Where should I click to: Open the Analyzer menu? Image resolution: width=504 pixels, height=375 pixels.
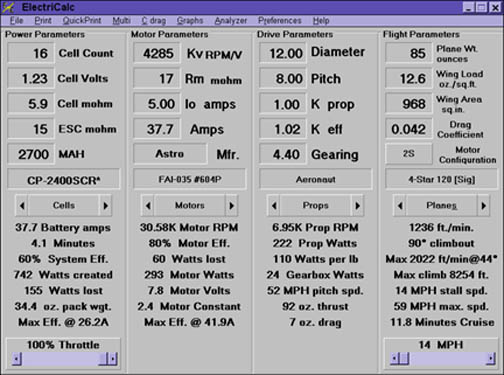pyautogui.click(x=231, y=21)
